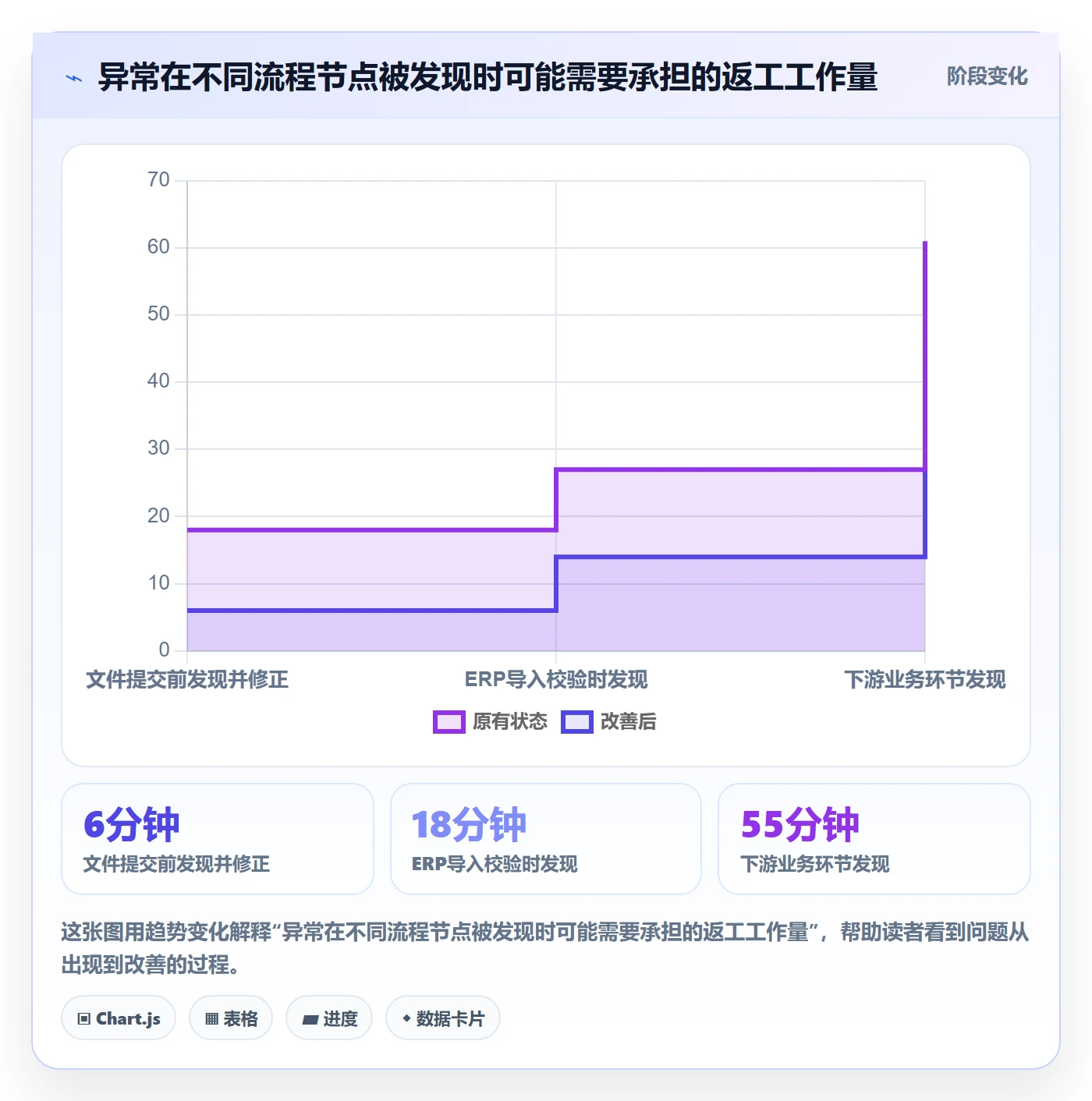Screen dimensions: 1092x1101
Task: Select the Chart.js tag chip
Action: click(119, 1018)
